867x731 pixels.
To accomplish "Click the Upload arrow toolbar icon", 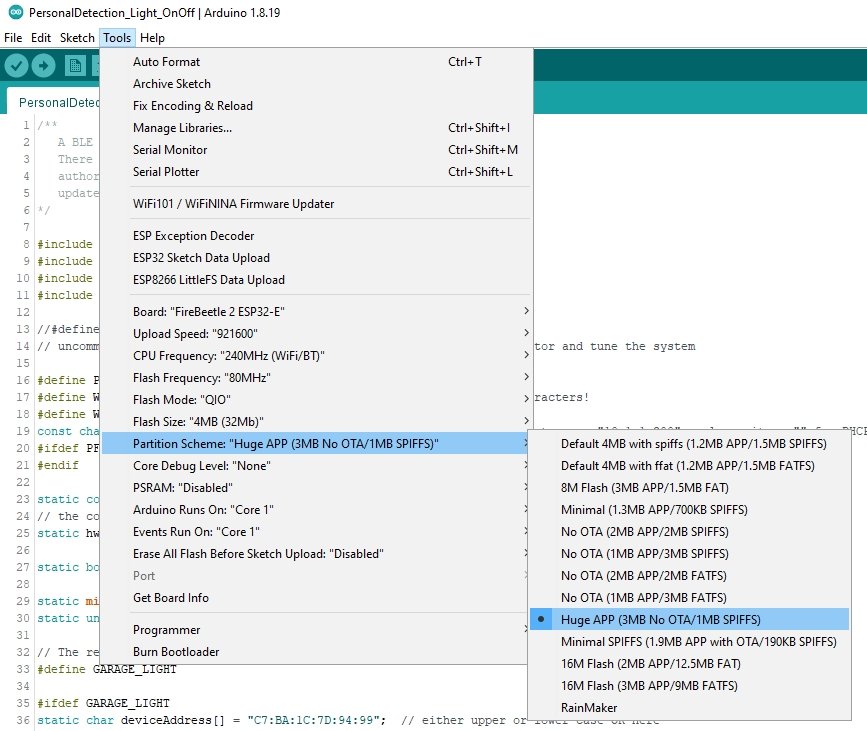I will [x=44, y=66].
